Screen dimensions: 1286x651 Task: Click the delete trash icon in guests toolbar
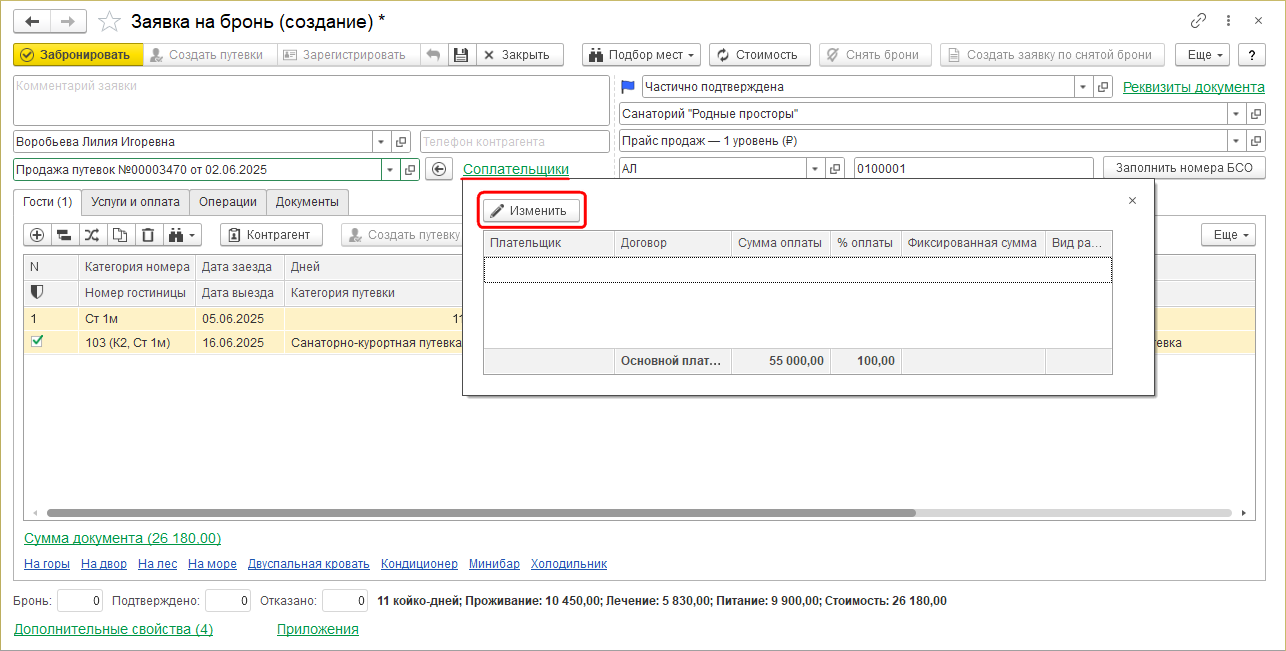point(147,235)
